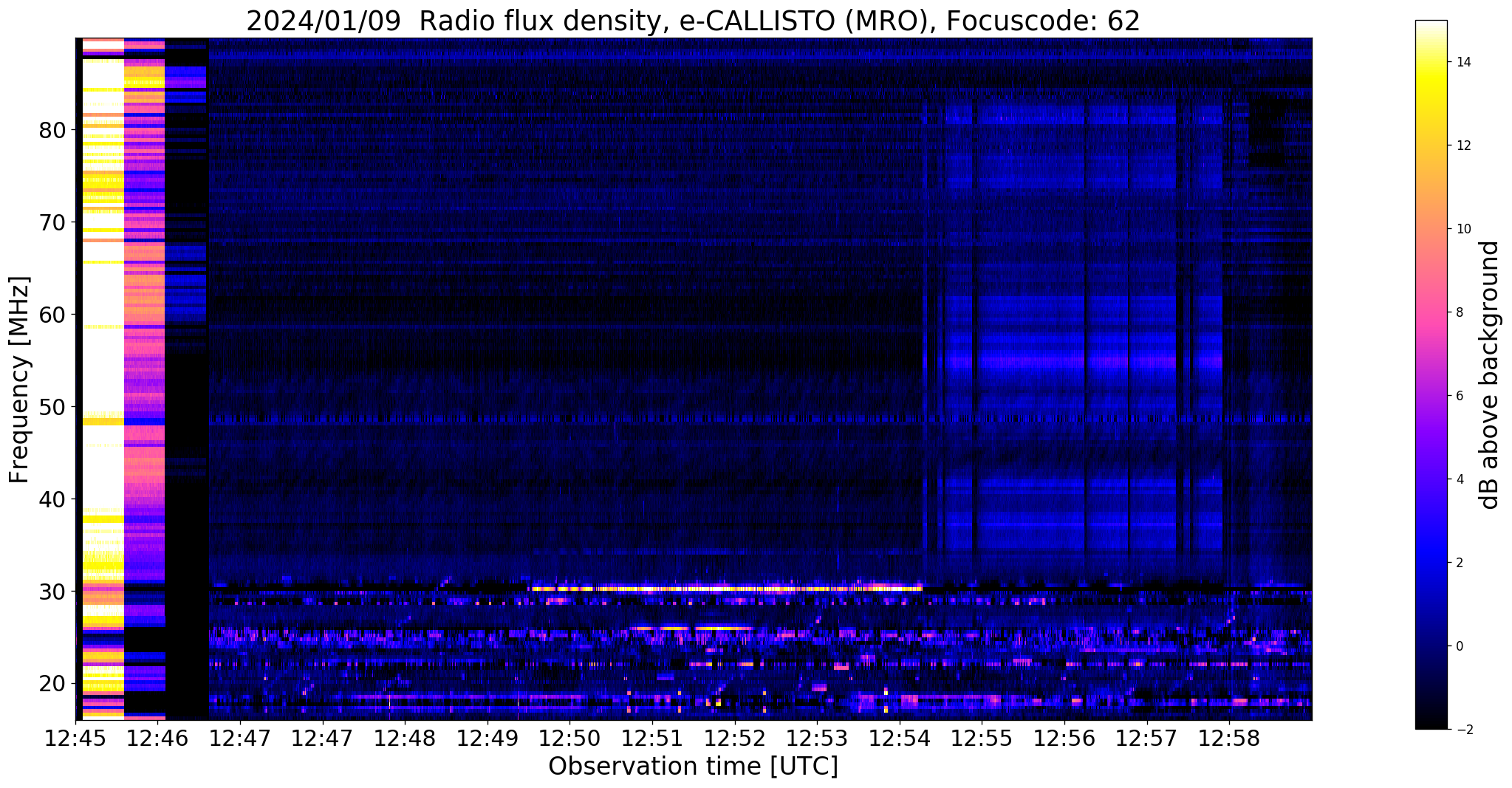Click the 12:54 time tick label

coord(900,738)
